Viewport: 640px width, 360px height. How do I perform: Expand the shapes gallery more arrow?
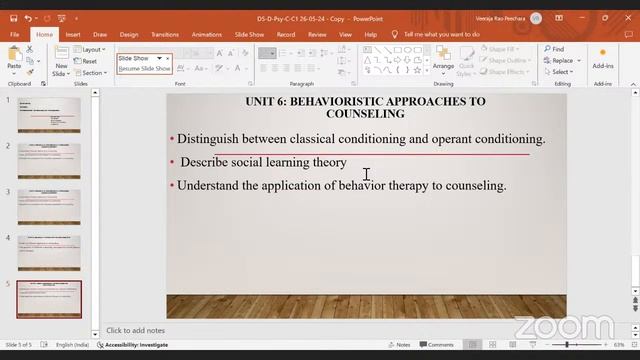pos(427,70)
